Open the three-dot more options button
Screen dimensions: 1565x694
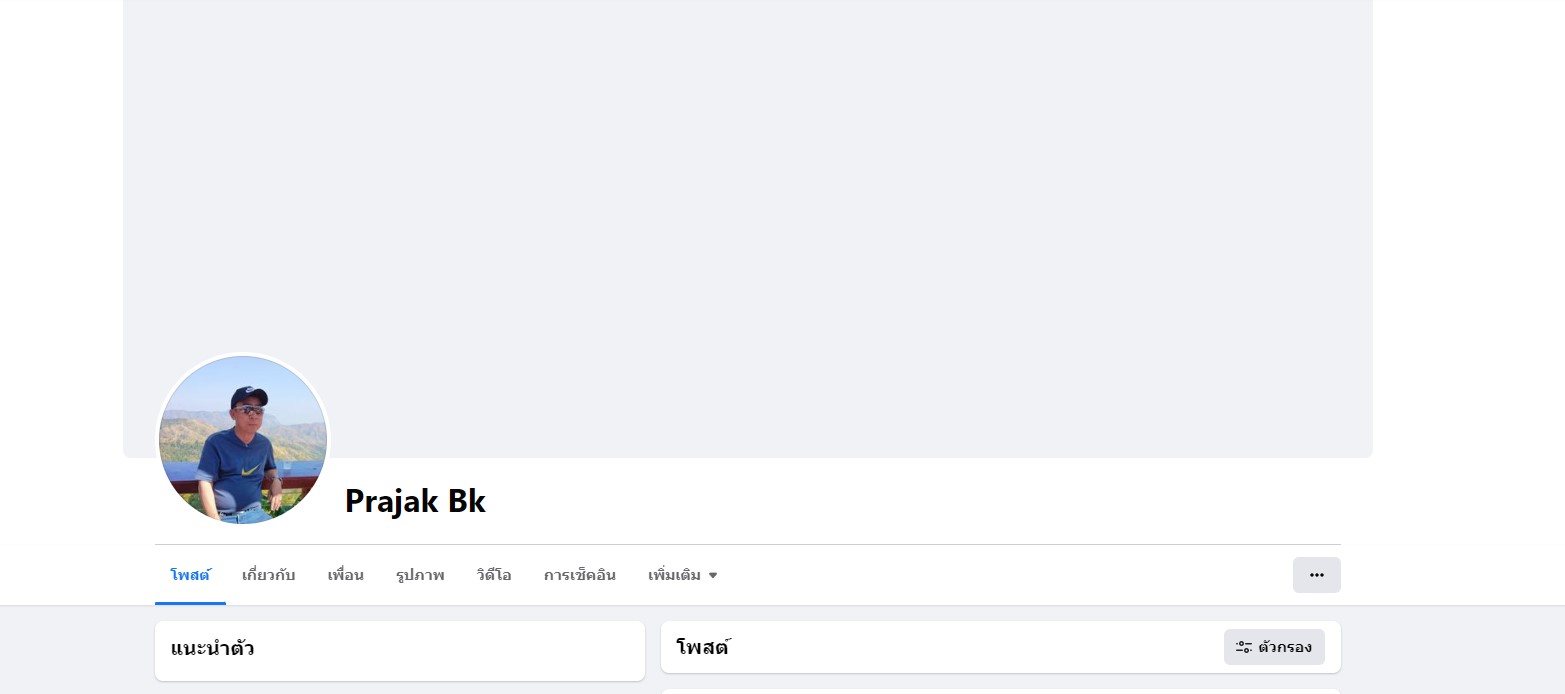[x=1316, y=575]
